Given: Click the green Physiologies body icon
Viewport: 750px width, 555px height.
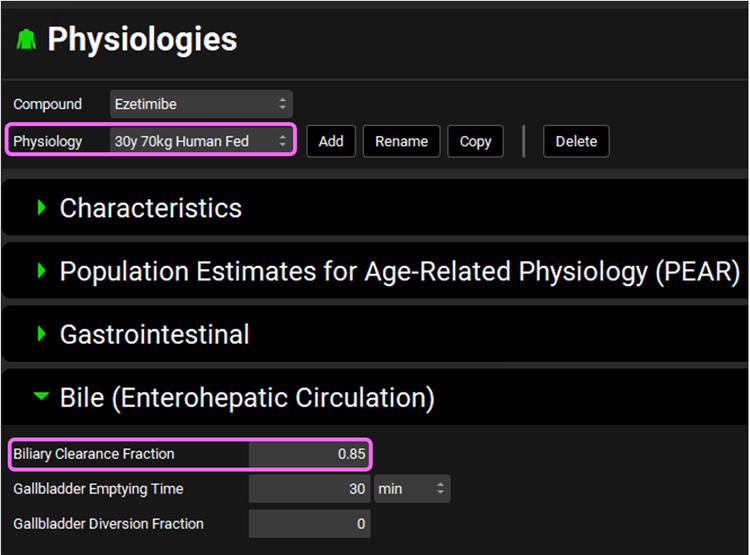Looking at the screenshot, I should [27, 40].
